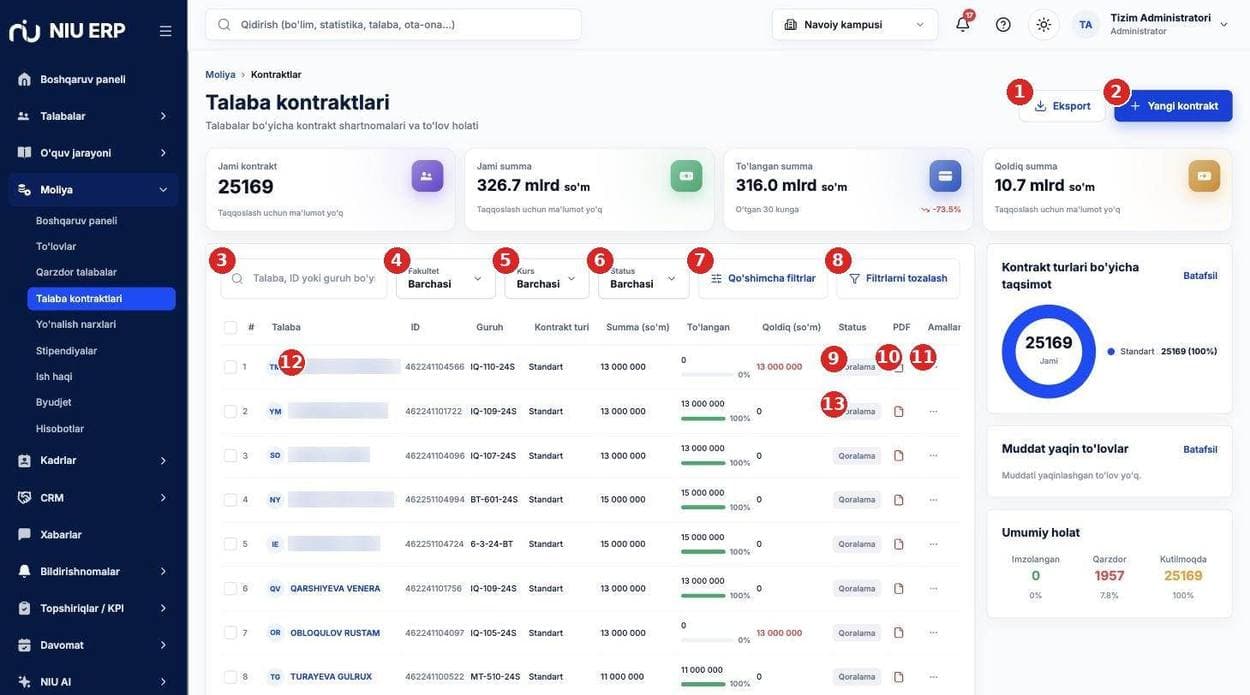Click the Xabarlar chat icon in sidebar
This screenshot has height=695, width=1250.
tap(24, 534)
